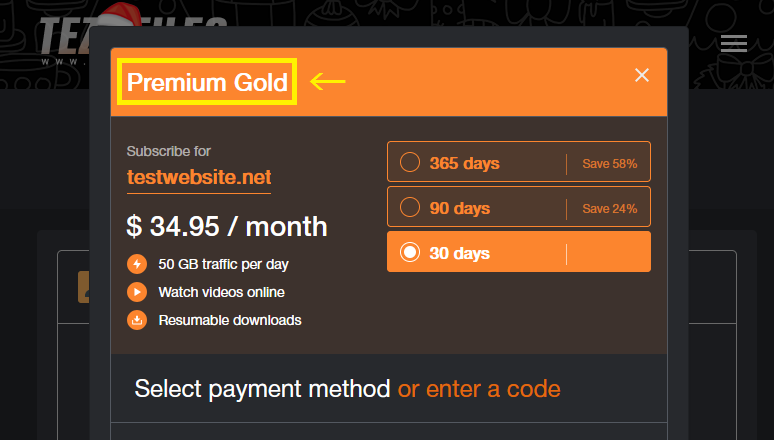This screenshot has height=440, width=774.
Task: Click the 'Select payment method' text
Action: point(262,388)
